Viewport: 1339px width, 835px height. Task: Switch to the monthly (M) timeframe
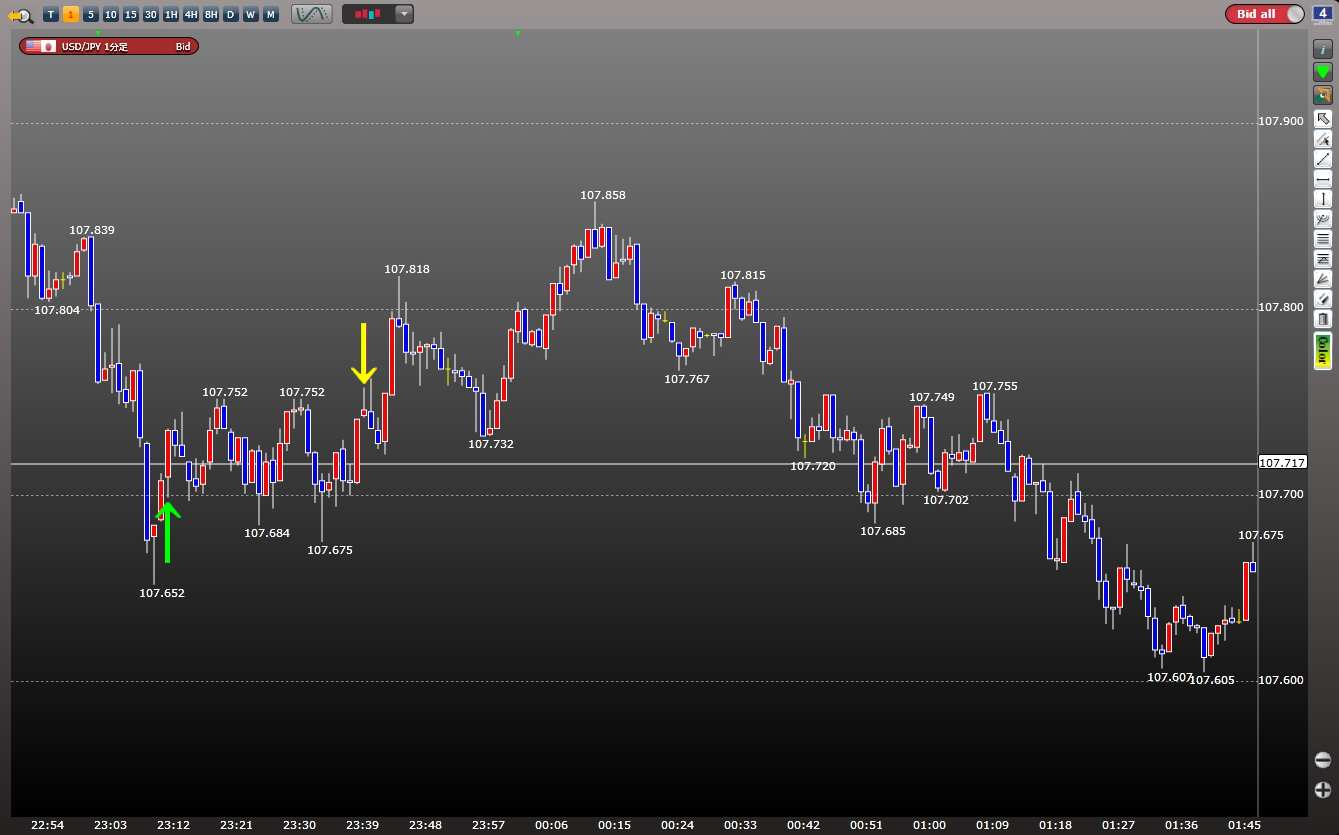click(270, 14)
